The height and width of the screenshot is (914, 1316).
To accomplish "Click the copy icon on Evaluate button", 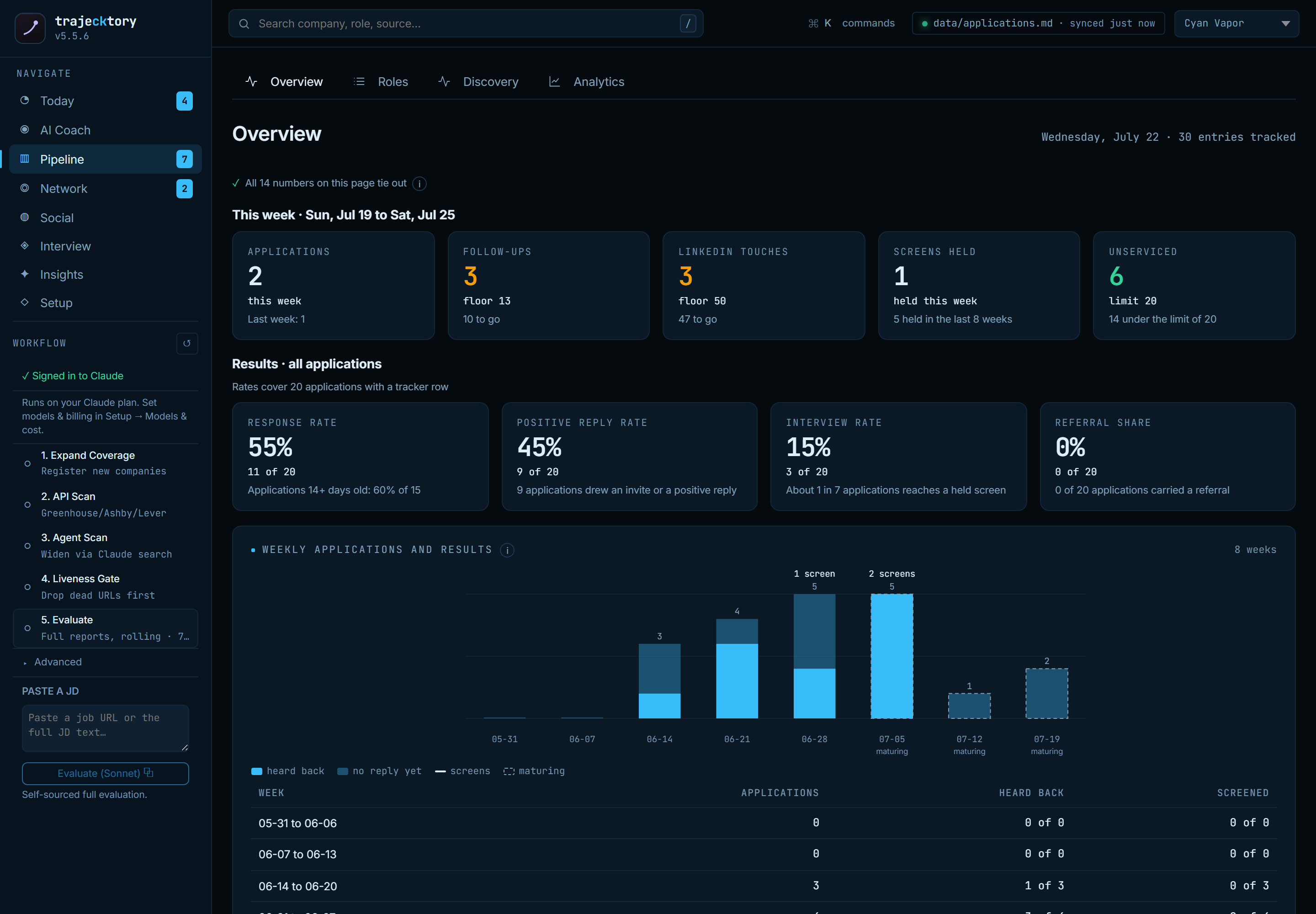I will click(149, 772).
